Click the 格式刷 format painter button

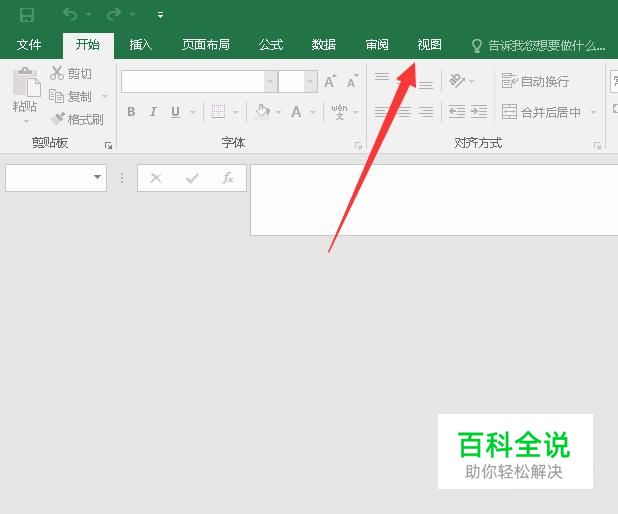tap(77, 119)
